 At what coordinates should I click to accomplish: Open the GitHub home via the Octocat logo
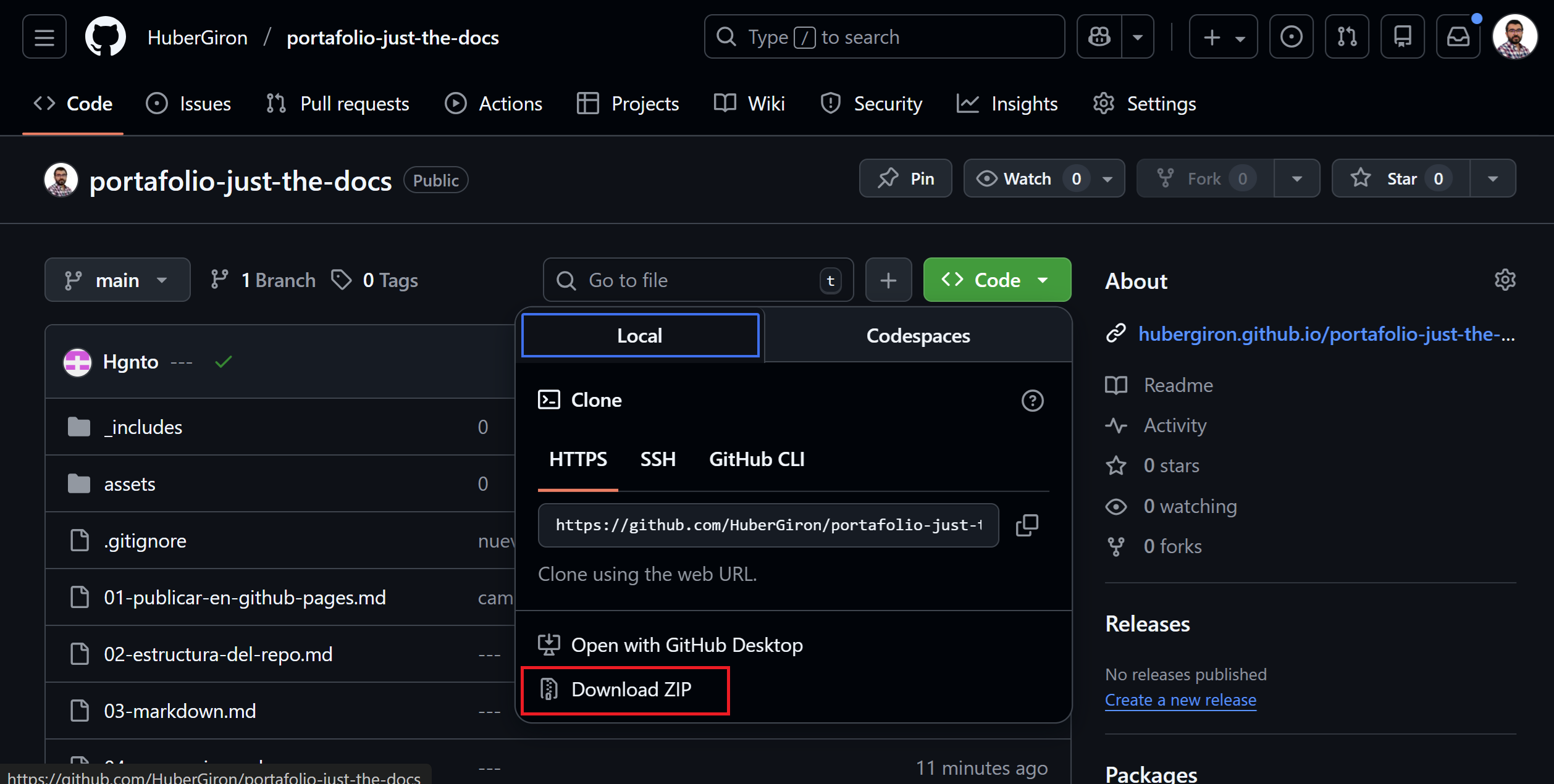(x=105, y=36)
